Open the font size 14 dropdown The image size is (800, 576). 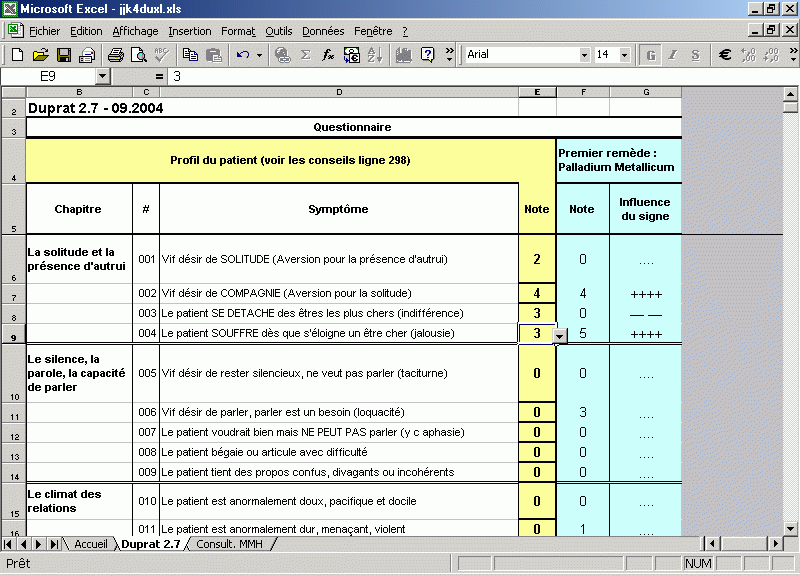624,55
